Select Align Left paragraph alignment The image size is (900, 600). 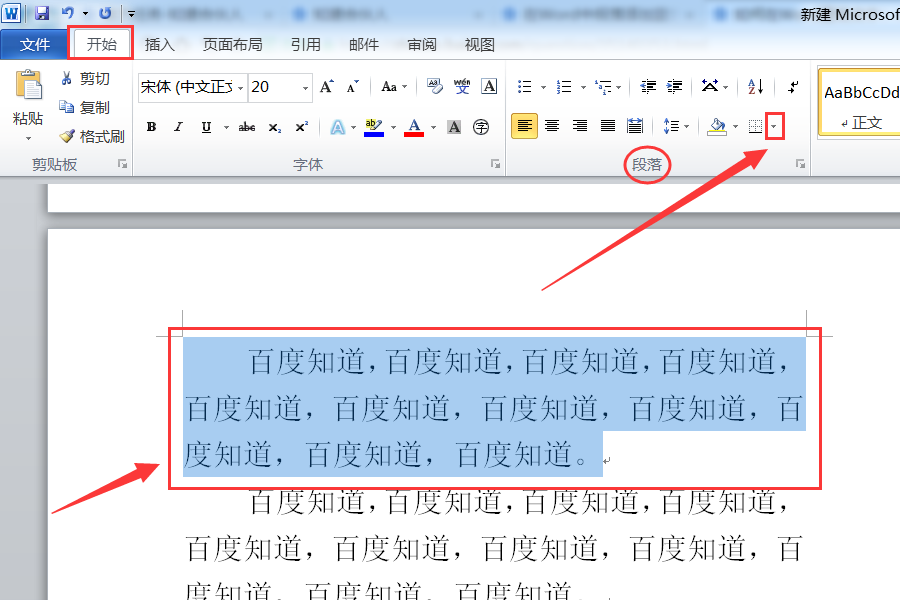pyautogui.click(x=525, y=126)
